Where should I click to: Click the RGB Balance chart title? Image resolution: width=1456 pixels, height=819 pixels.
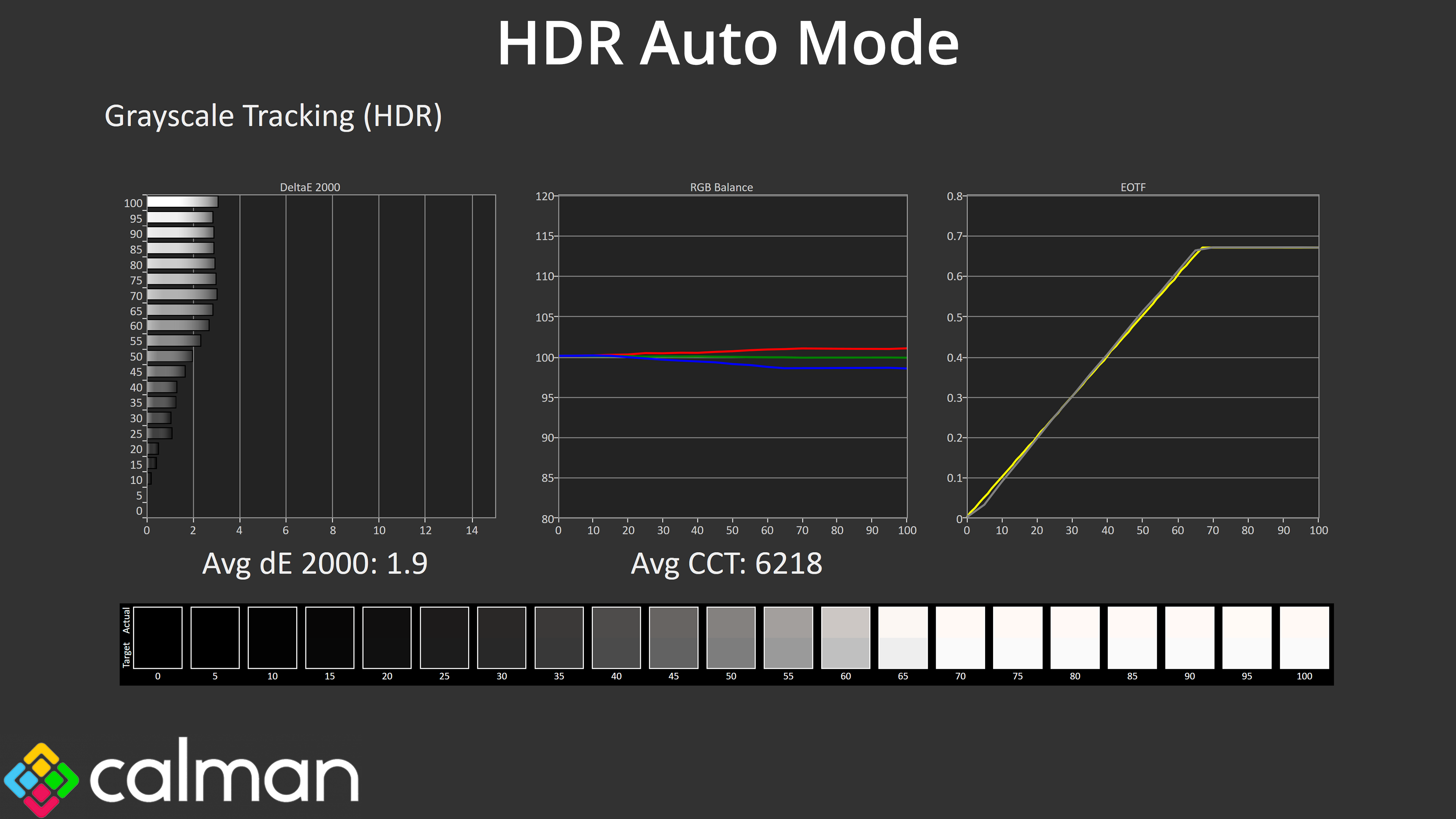(x=721, y=187)
